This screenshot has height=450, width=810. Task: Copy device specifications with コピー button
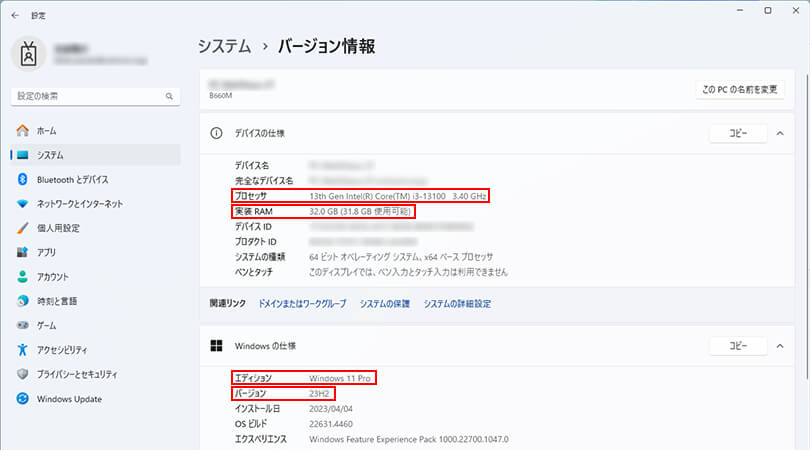click(738, 133)
